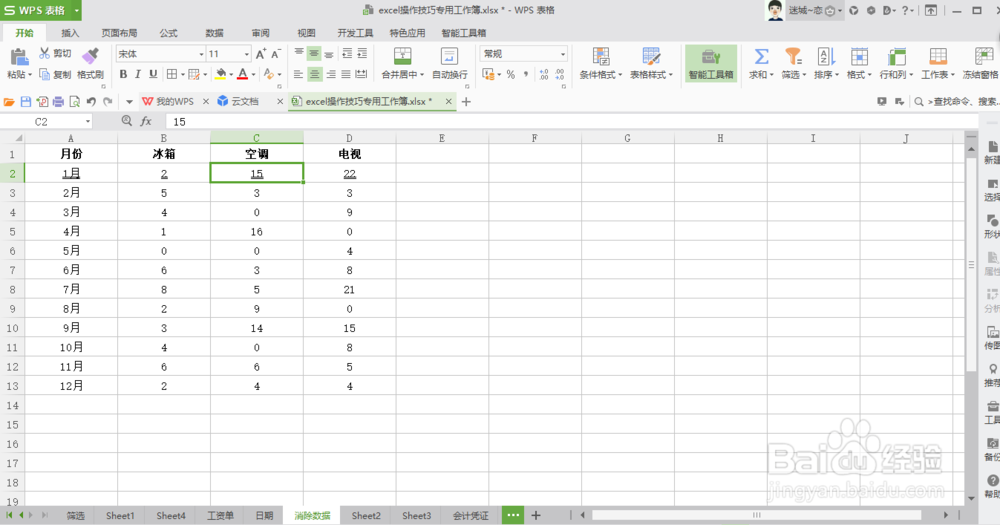This screenshot has height=525, width=1000.
Task: Click the Cut (剪切) scissors icon
Action: click(x=44, y=54)
